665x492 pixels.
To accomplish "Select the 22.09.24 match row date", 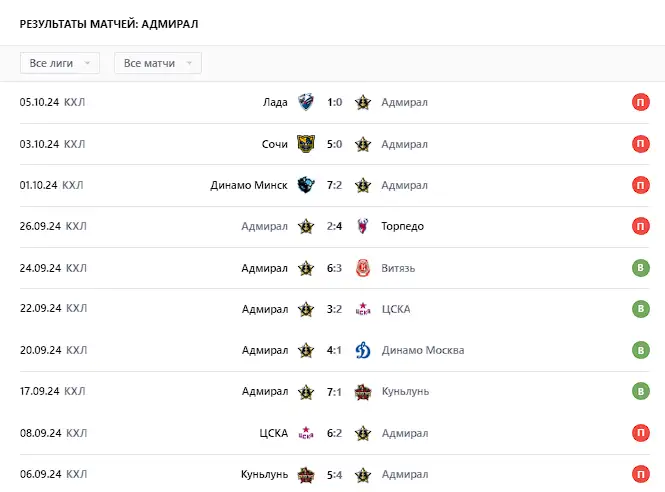I will pyautogui.click(x=41, y=308).
